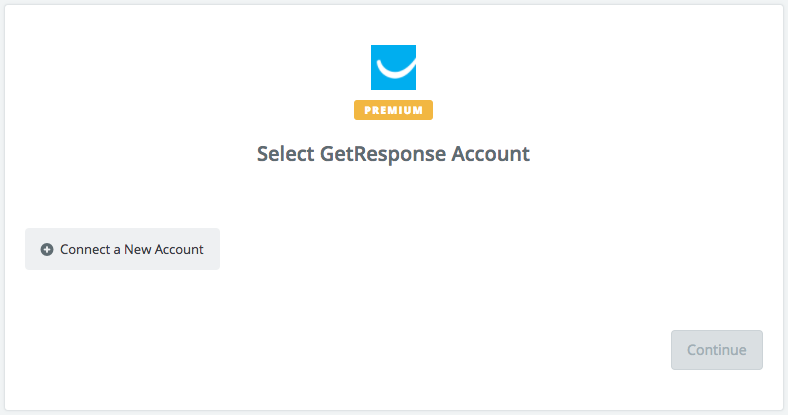Select the yellow PREMIUM badge
The width and height of the screenshot is (788, 415).
(x=393, y=110)
